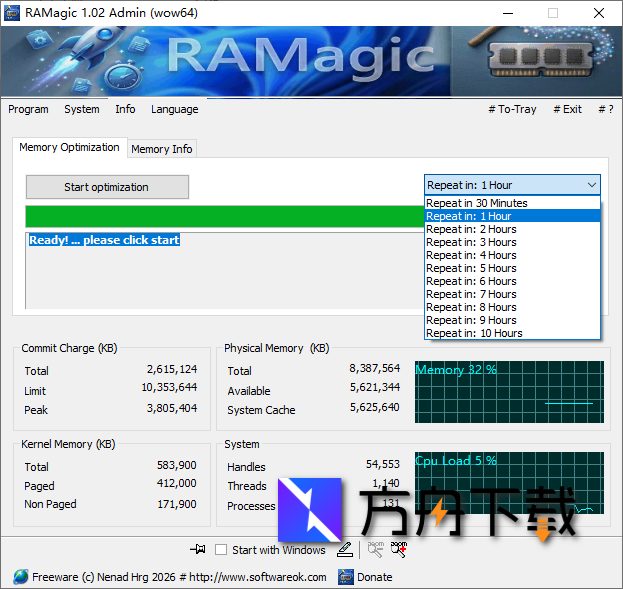Close the RAMagic window
Viewport: 623px width, 589px height.
[598, 13]
